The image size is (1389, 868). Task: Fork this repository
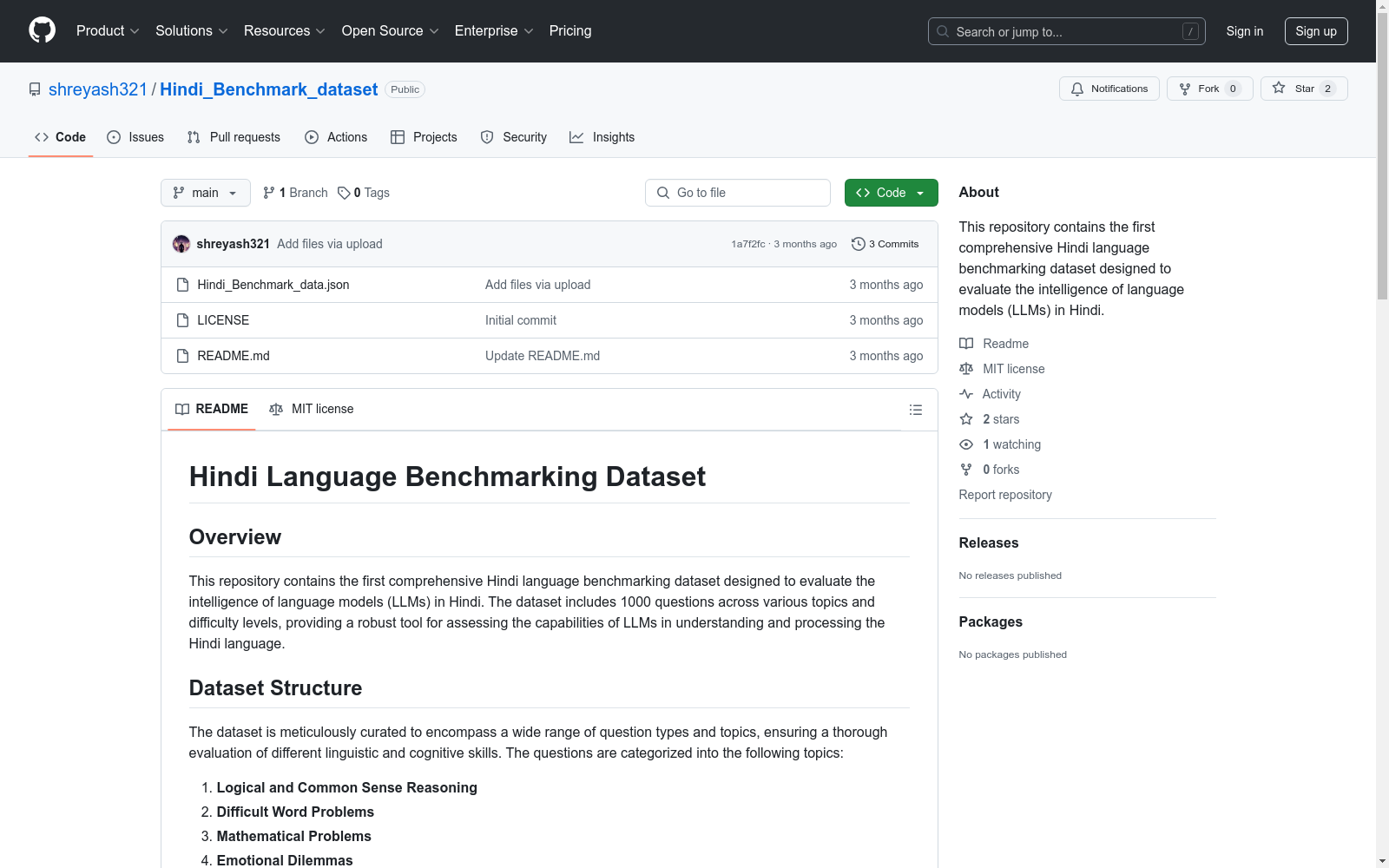[1210, 89]
